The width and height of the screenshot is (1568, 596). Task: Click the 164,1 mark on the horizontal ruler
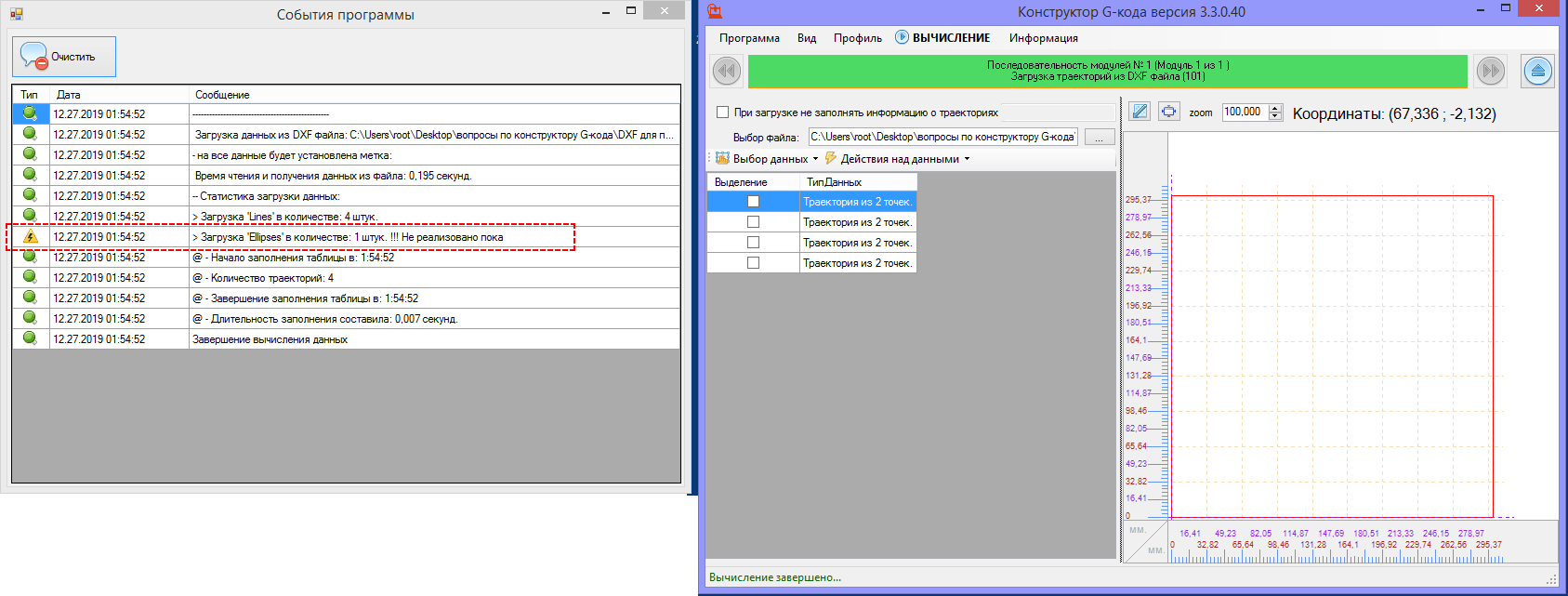click(x=1348, y=545)
